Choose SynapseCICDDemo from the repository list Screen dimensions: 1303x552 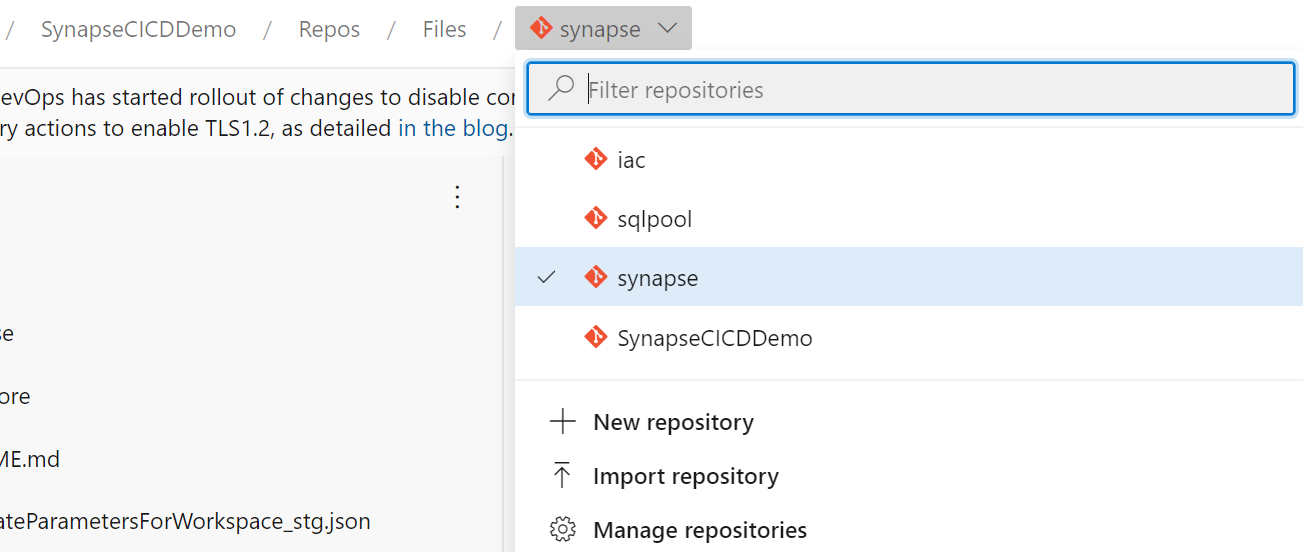pos(714,338)
